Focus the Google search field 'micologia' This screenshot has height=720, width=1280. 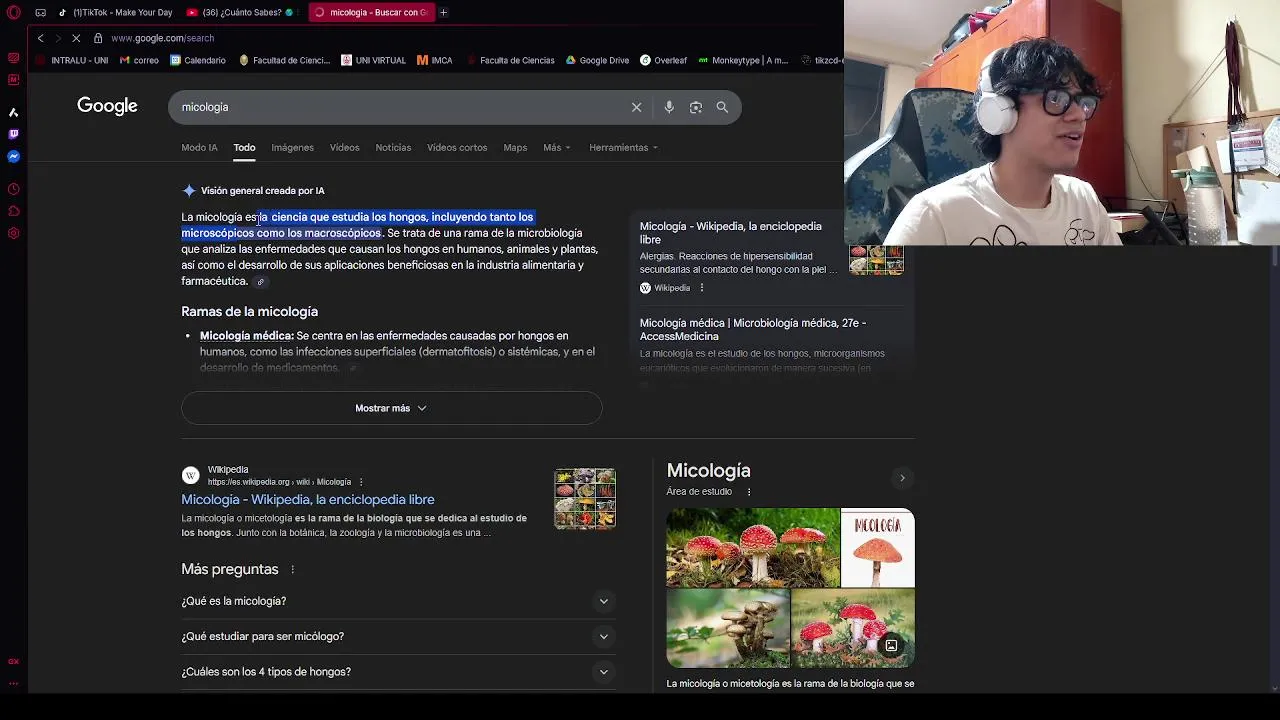(x=400, y=107)
